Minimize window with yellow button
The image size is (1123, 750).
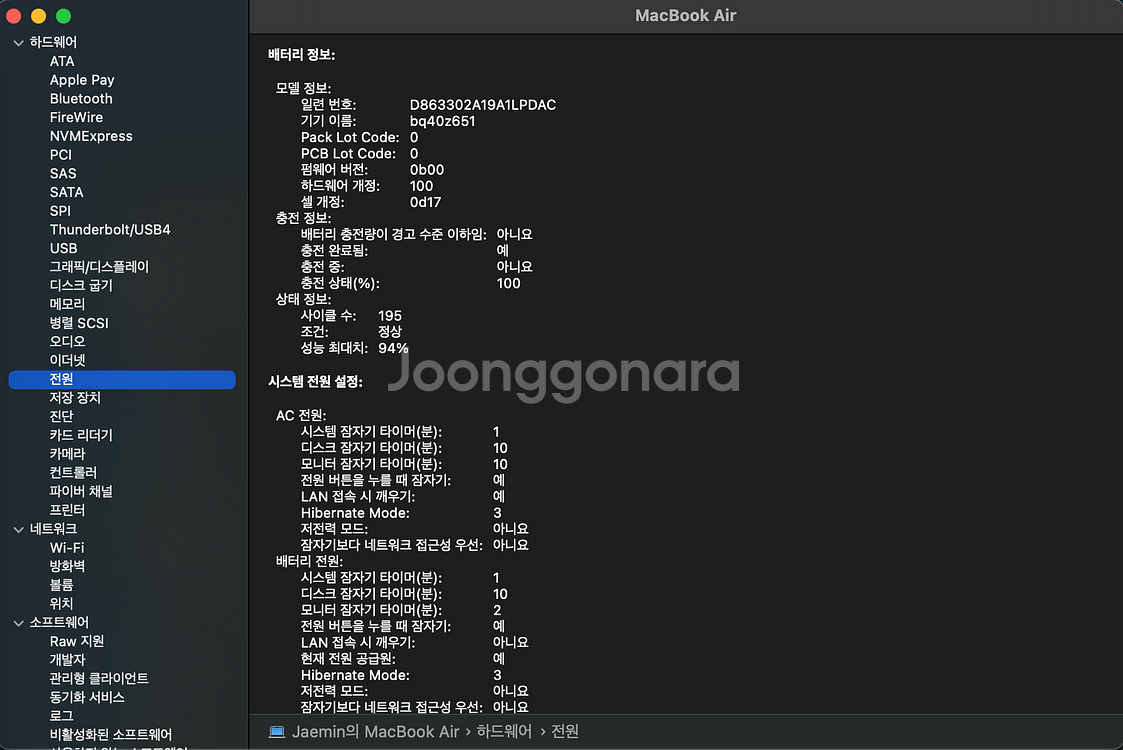point(39,16)
